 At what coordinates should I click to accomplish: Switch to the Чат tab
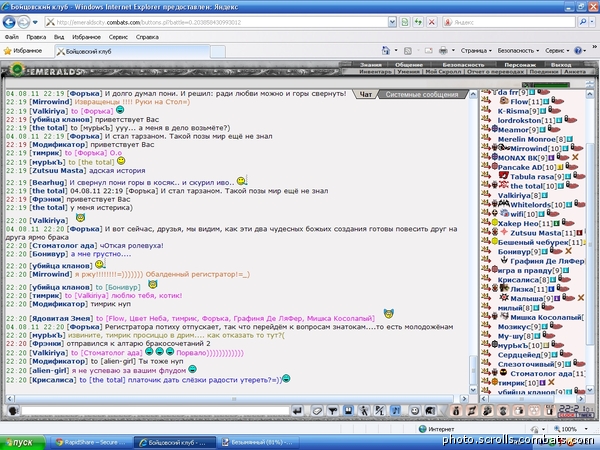(x=366, y=94)
